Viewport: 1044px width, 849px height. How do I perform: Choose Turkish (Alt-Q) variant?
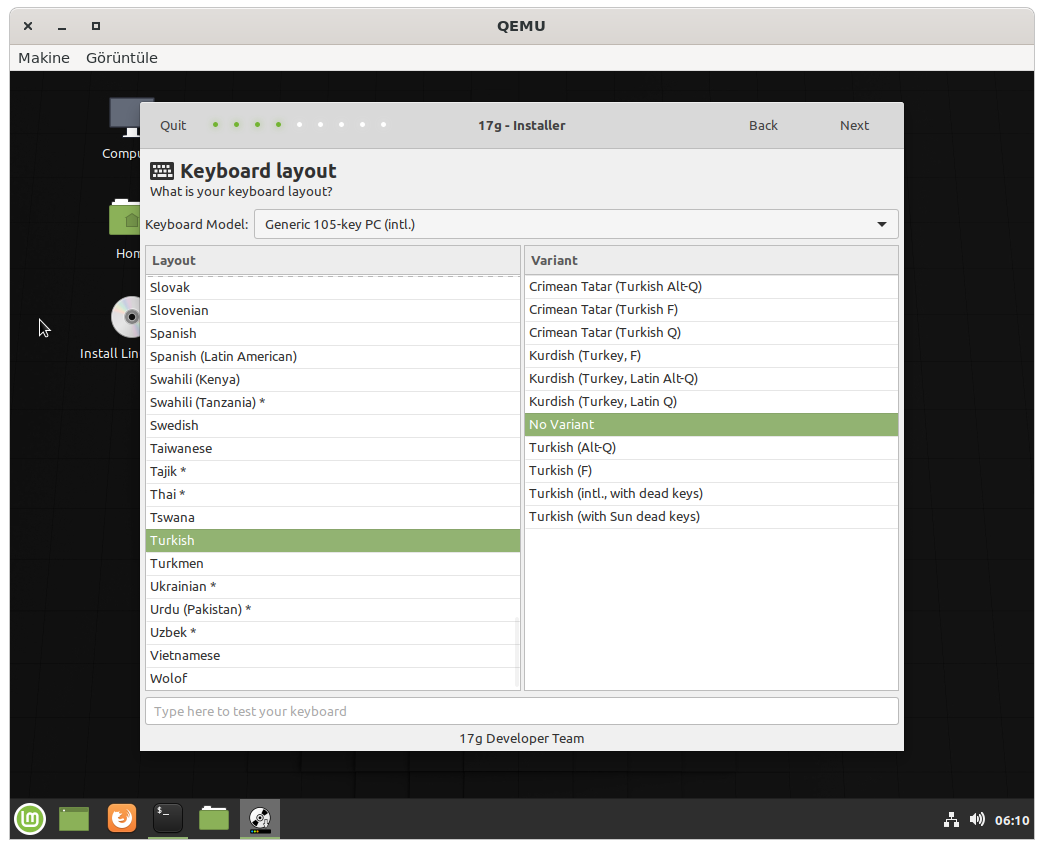[711, 447]
